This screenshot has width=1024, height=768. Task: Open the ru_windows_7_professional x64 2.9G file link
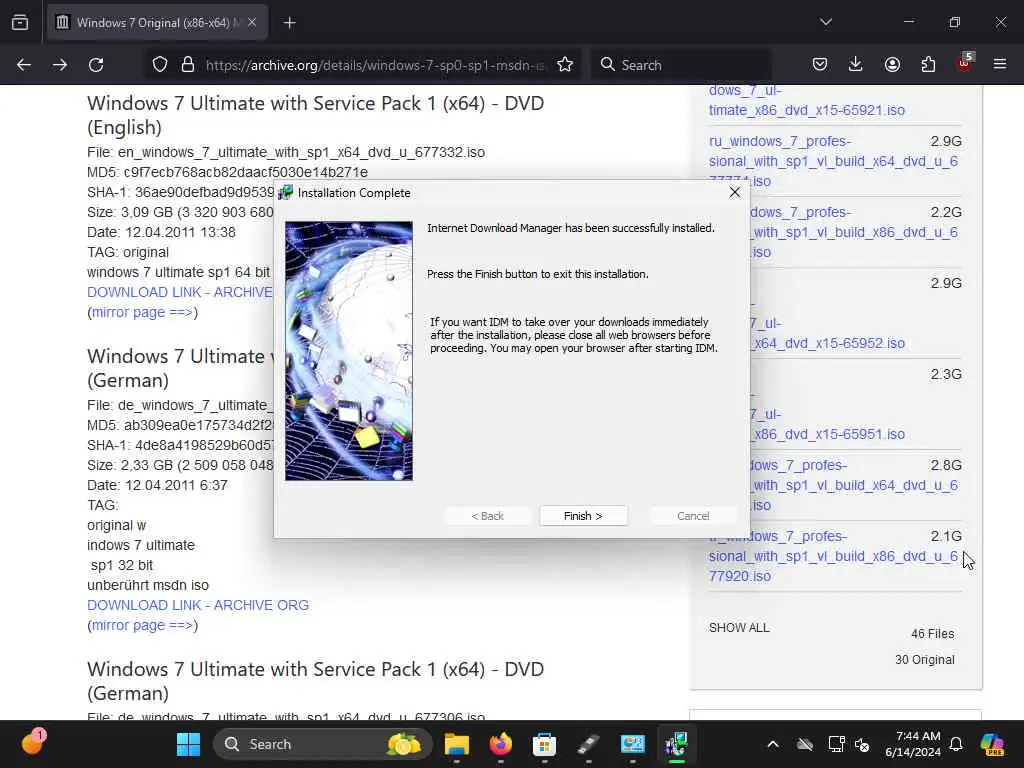[x=833, y=161]
